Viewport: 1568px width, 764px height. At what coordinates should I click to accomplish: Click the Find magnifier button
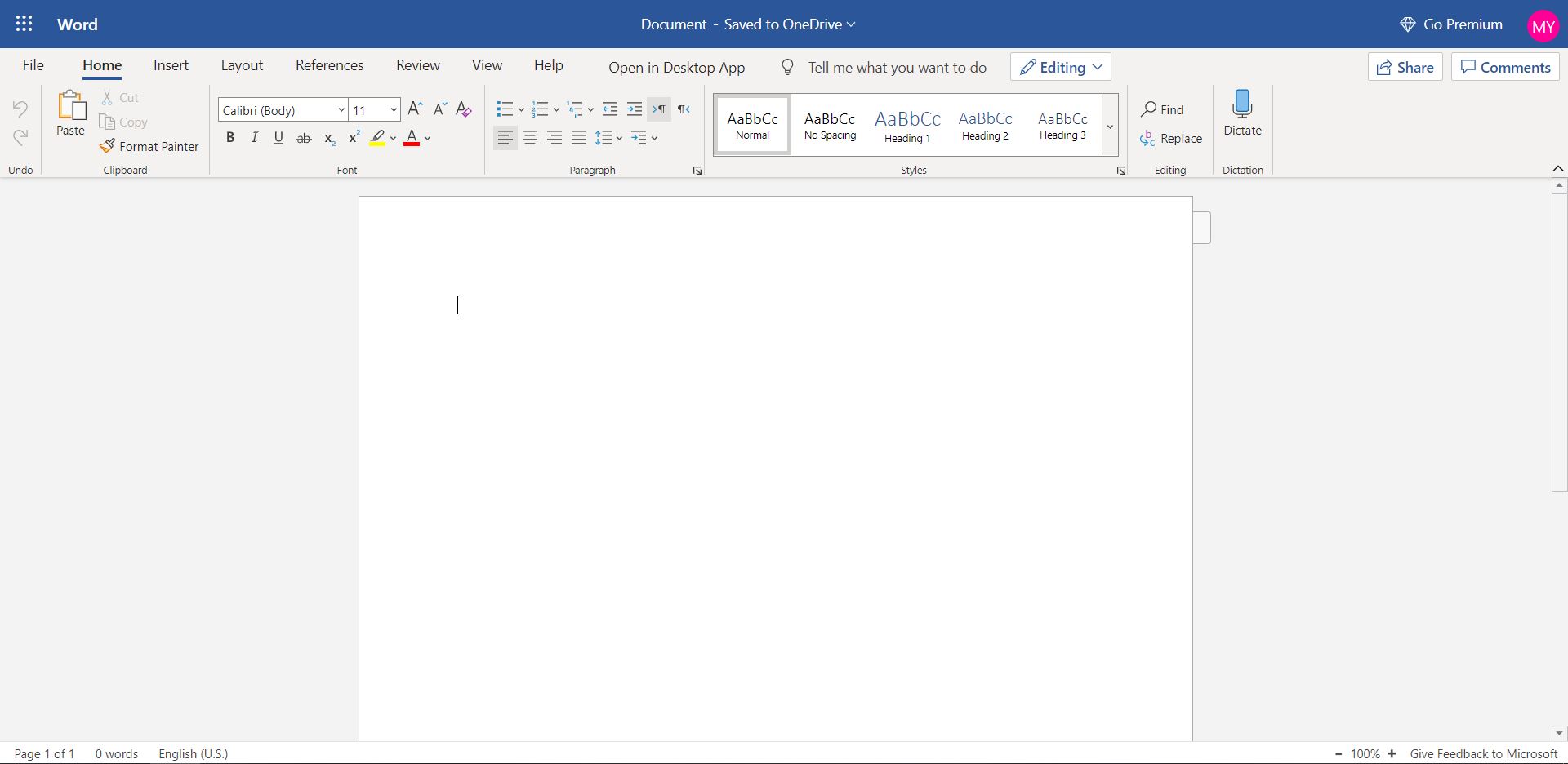1162,109
